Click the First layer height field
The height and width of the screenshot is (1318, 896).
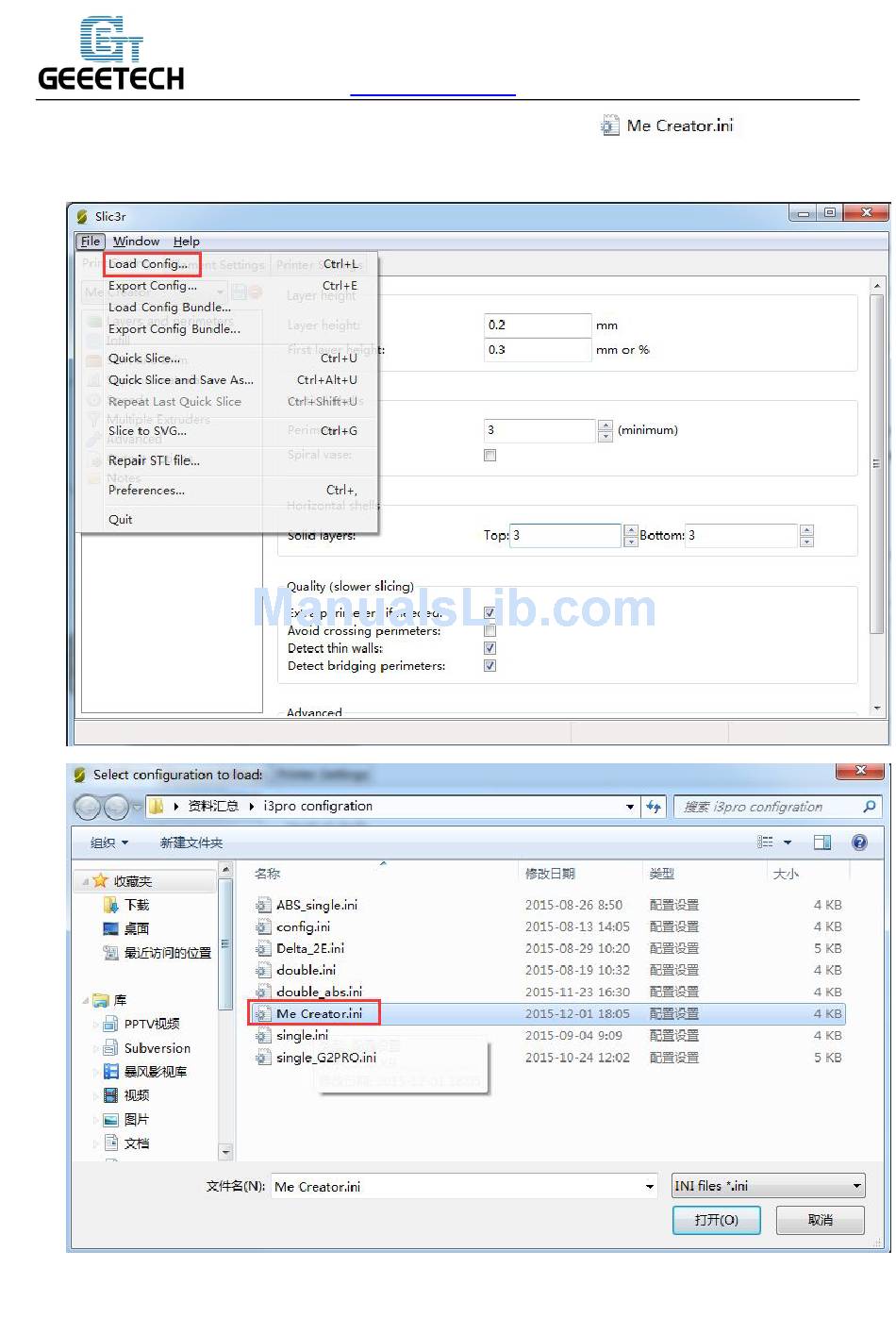(538, 350)
